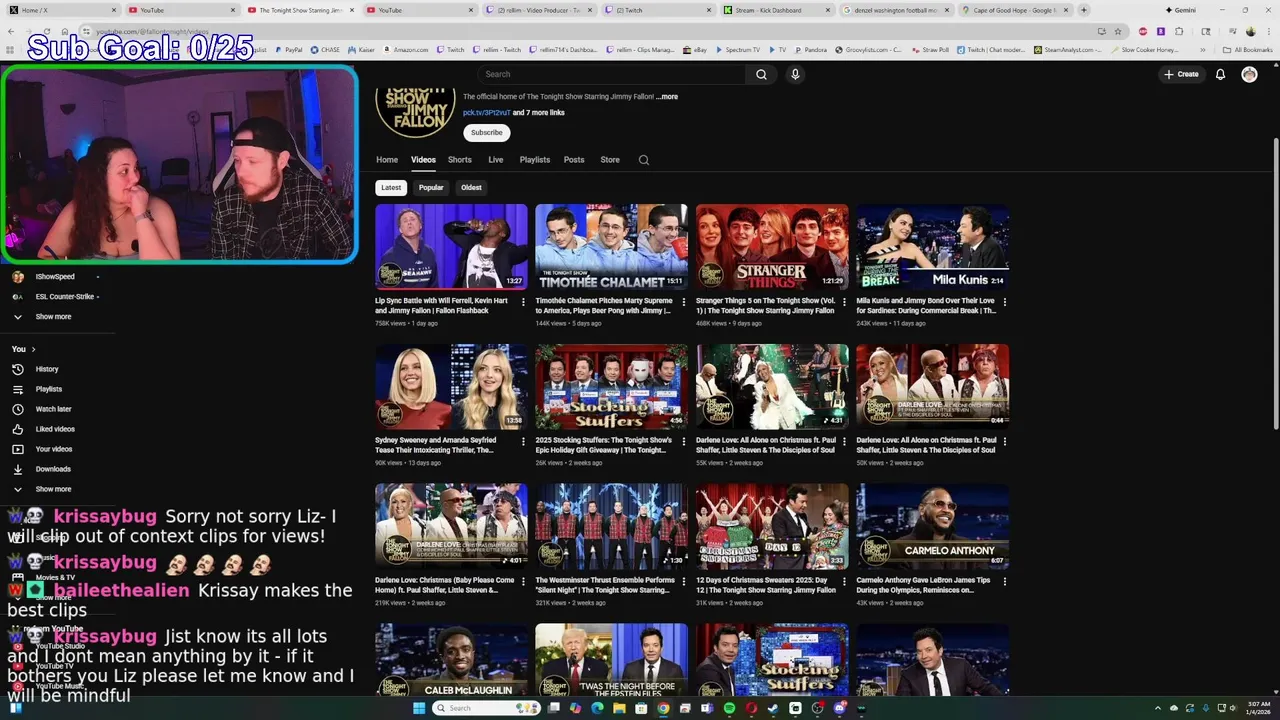Open the PayPal bookmark
This screenshot has width=1280, height=720.
pyautogui.click(x=288, y=49)
